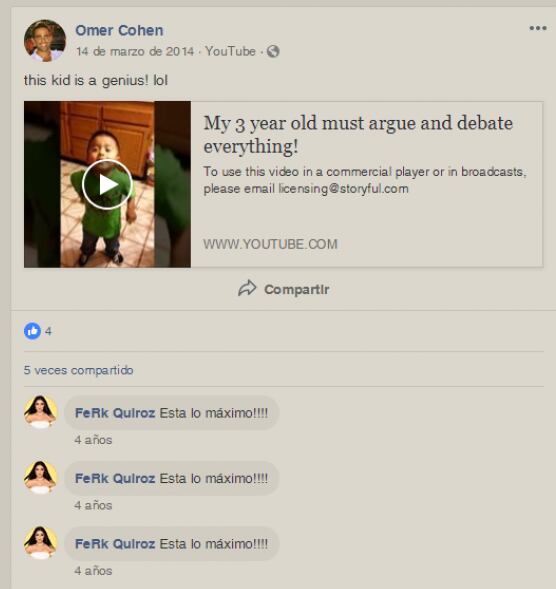Viewport: 556px width, 589px height.
Task: Click the 4 años timestamp under last comment
Action: tap(93, 571)
